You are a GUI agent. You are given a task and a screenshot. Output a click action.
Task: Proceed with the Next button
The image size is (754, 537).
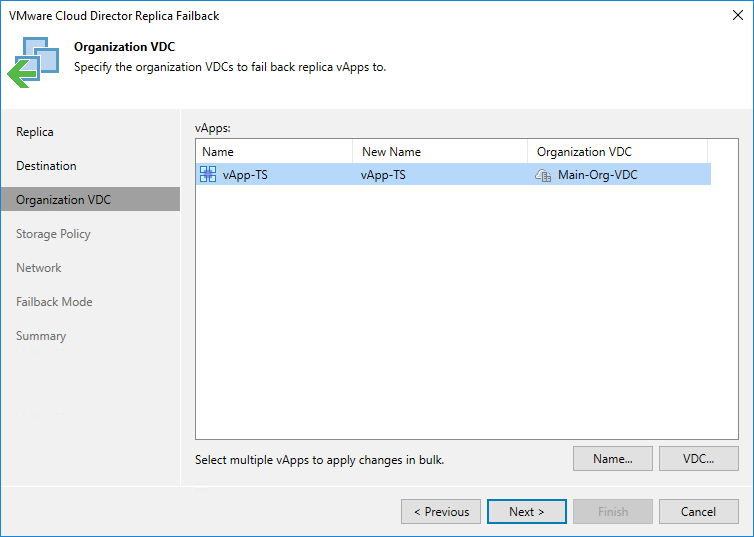[x=527, y=512]
